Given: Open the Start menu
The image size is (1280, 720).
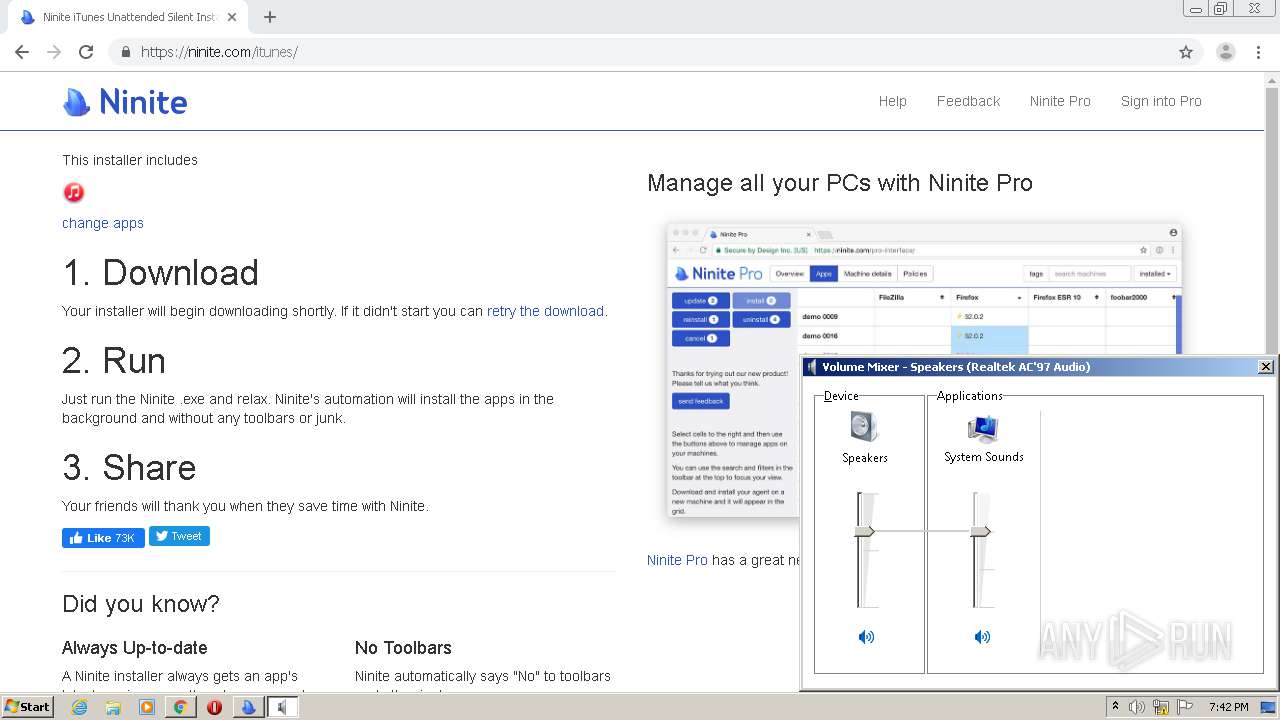Looking at the screenshot, I should pos(27,707).
